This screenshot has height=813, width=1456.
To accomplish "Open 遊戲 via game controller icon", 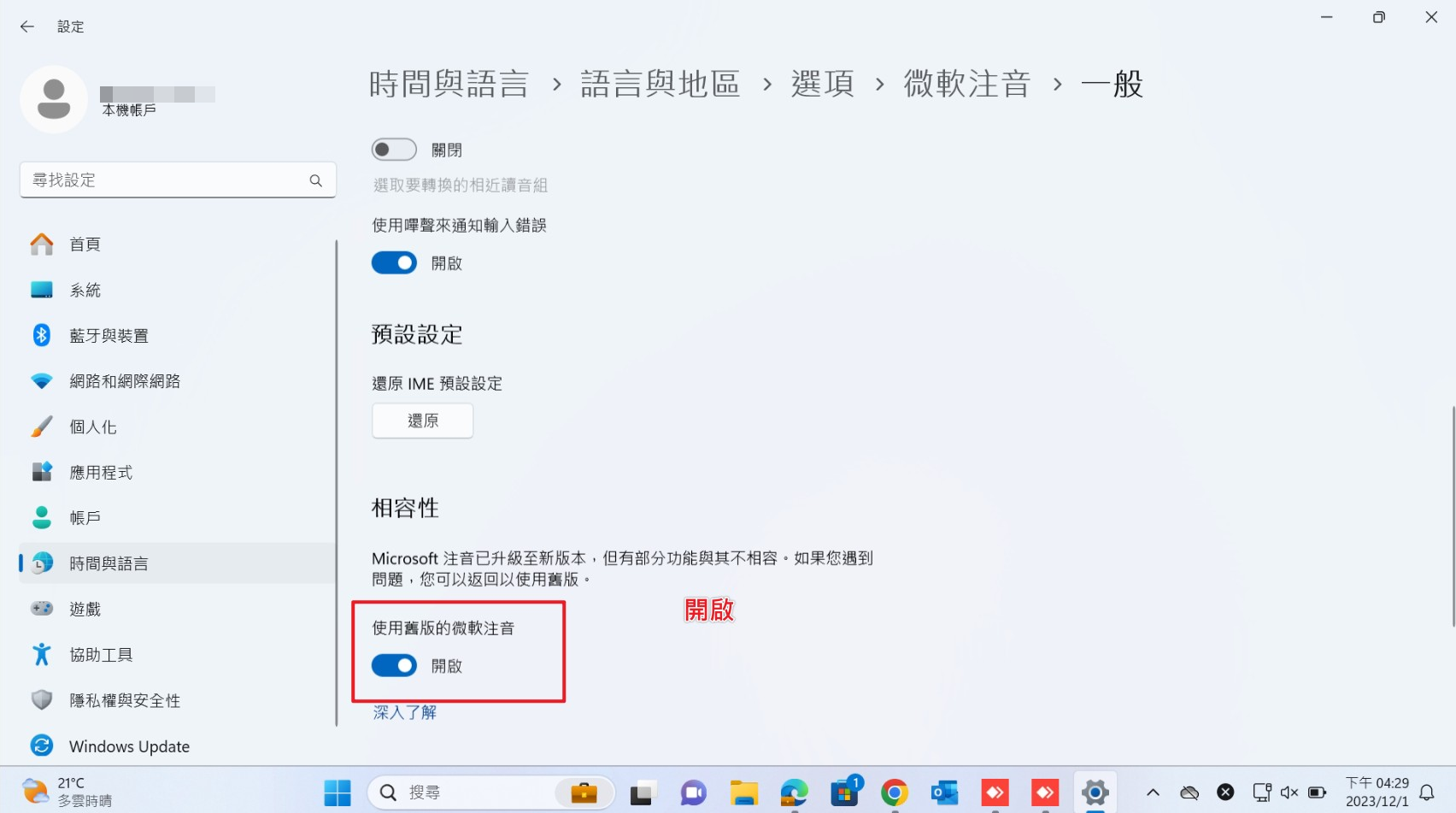I will [x=42, y=609].
